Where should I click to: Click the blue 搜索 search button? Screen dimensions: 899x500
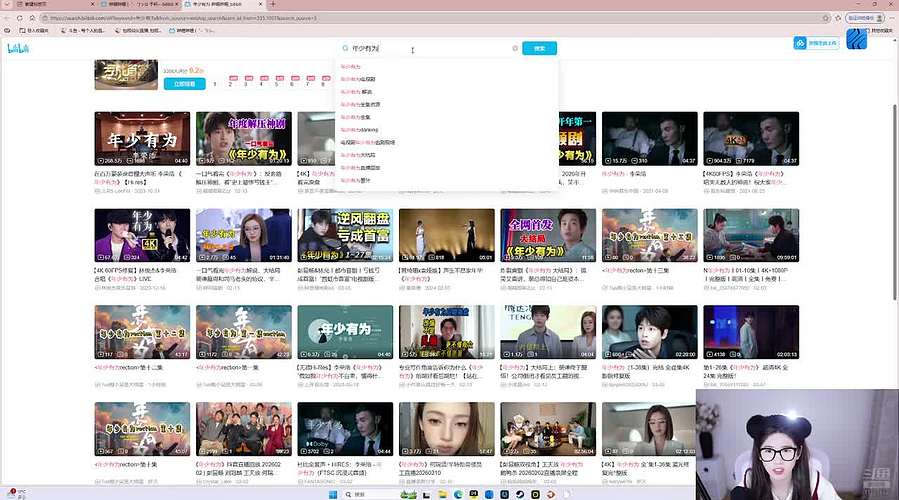pos(540,48)
